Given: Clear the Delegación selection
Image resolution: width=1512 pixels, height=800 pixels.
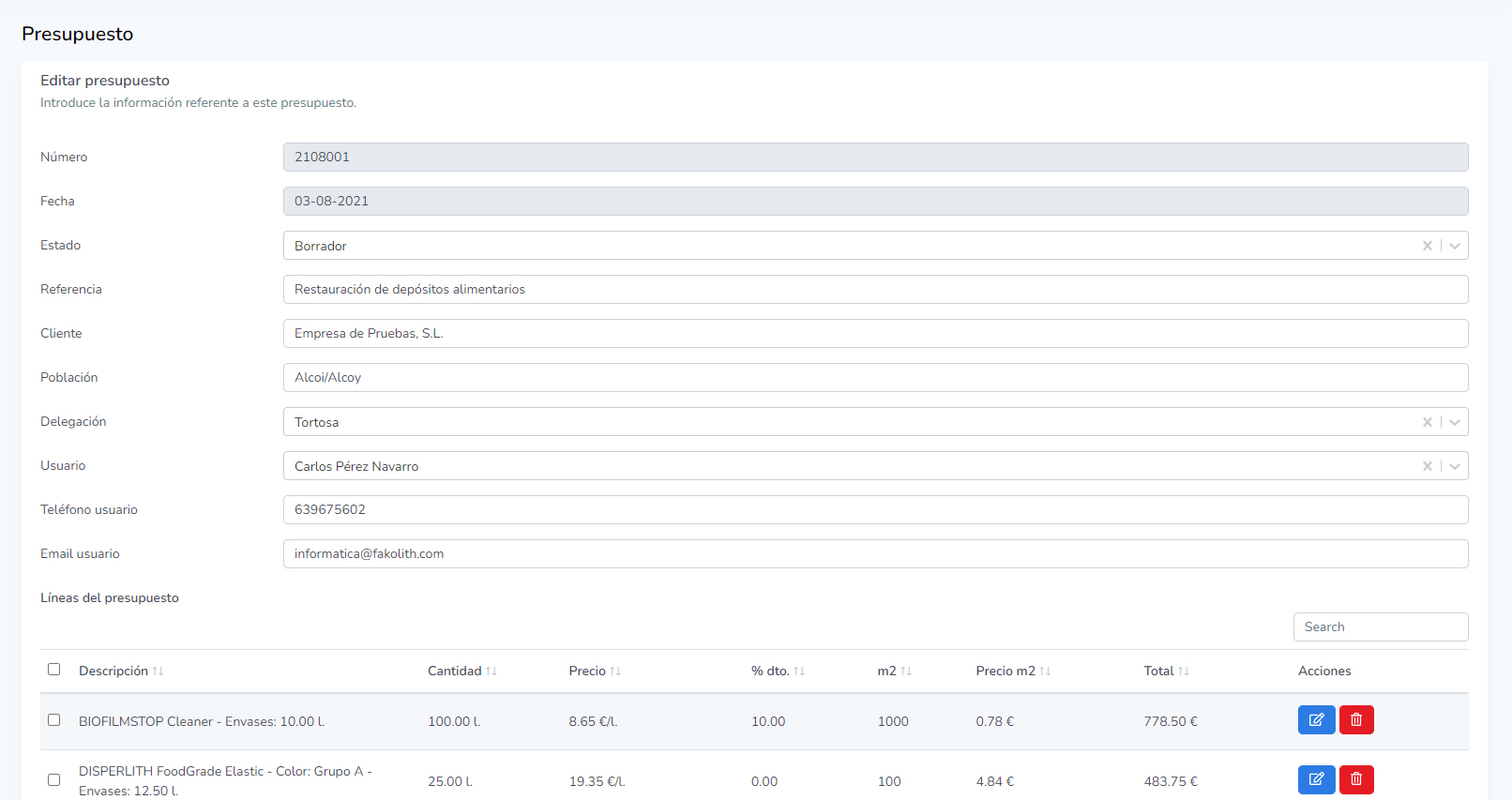Looking at the screenshot, I should (1427, 422).
